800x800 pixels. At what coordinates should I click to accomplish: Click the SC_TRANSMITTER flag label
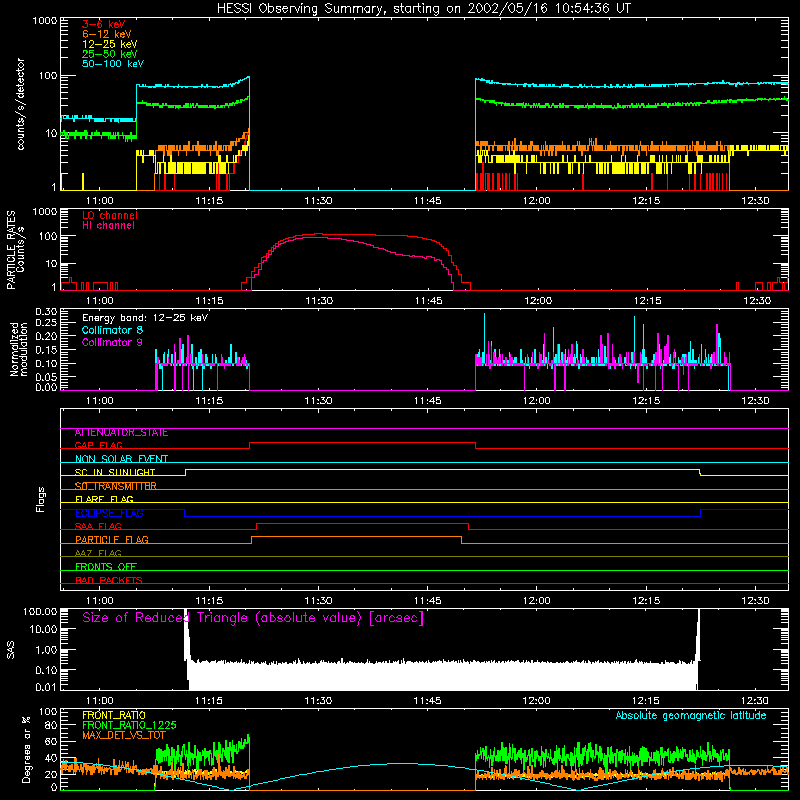116,486
